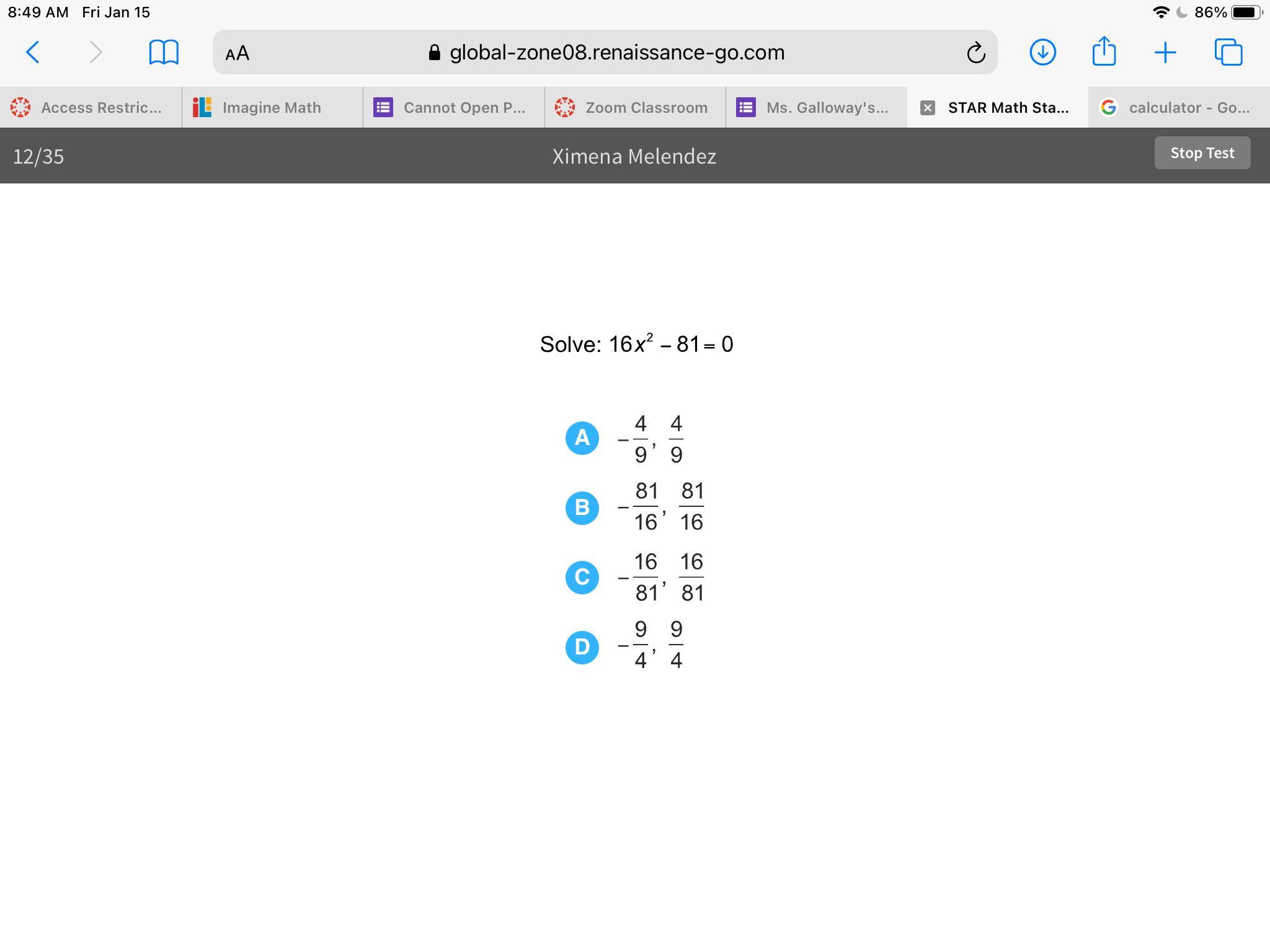The image size is (1270, 952).
Task: Open the tab overview icon
Action: [x=1228, y=52]
